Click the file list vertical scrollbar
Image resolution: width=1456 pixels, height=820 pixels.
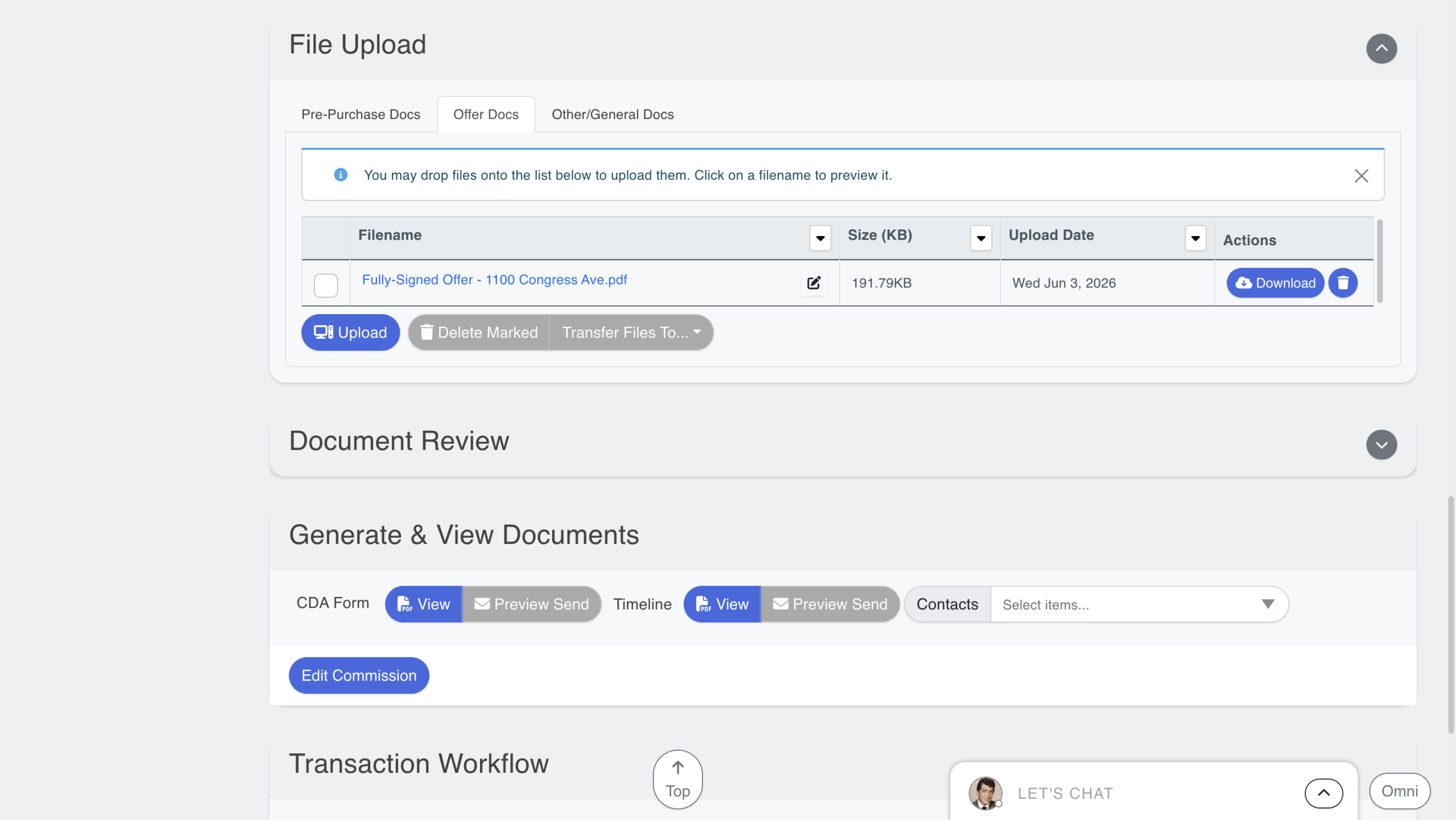tap(1380, 261)
